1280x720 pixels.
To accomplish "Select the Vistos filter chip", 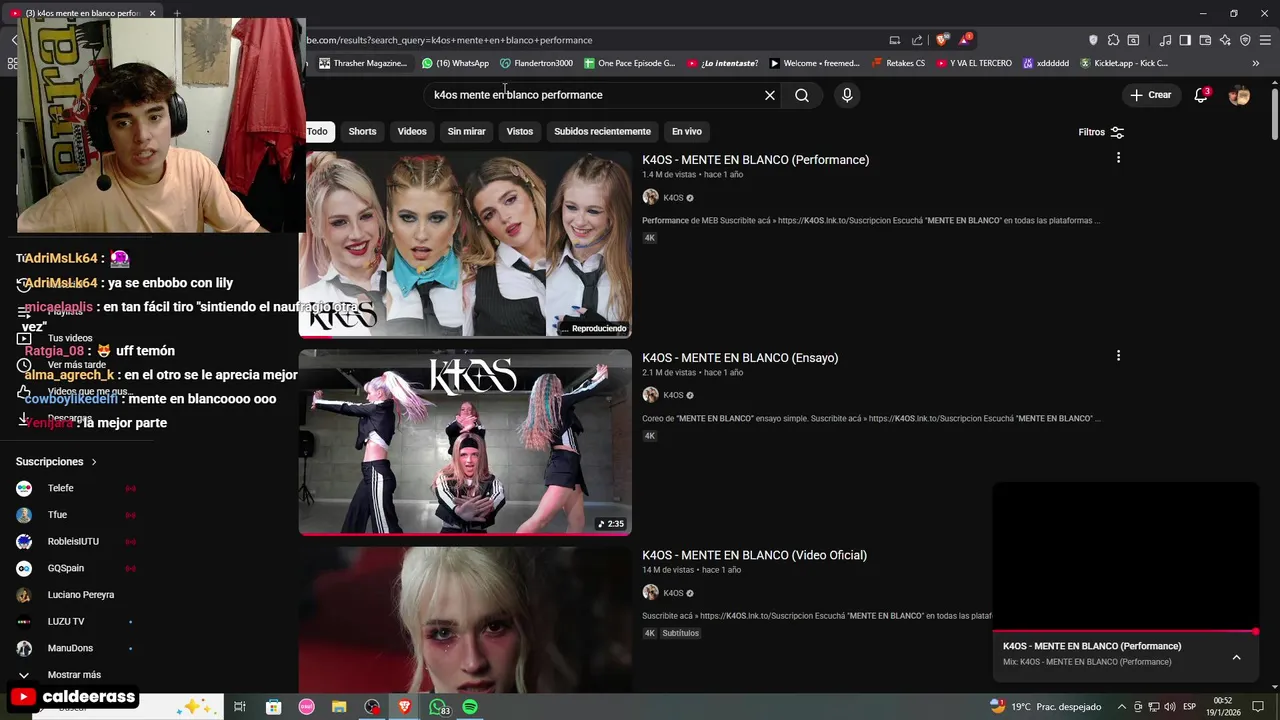I will click(520, 131).
